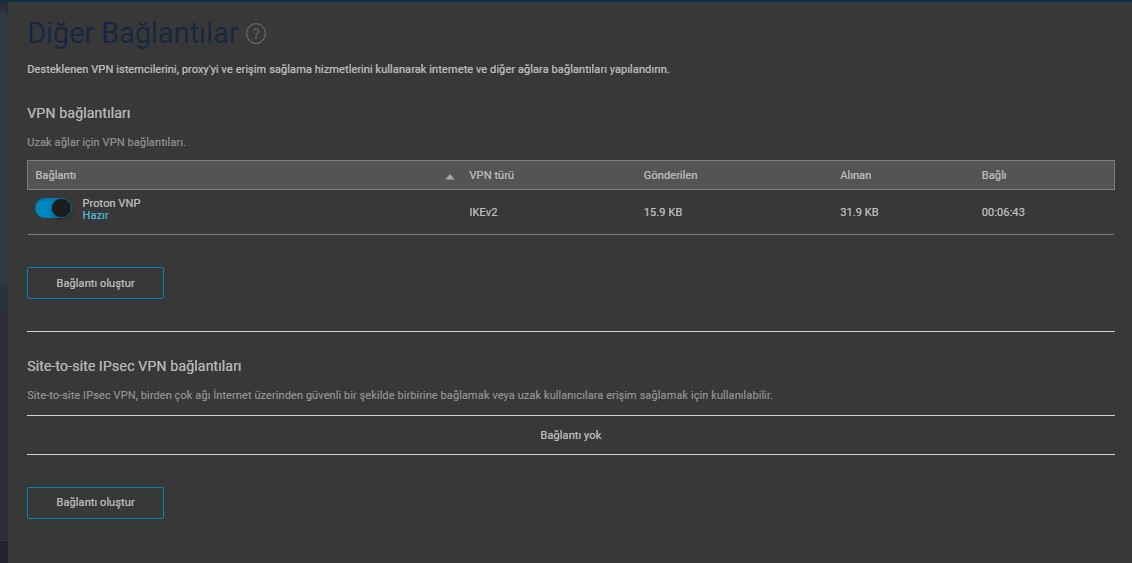Select the 00:06:43 connected time
Image resolution: width=1132 pixels, height=563 pixels.
1003,212
